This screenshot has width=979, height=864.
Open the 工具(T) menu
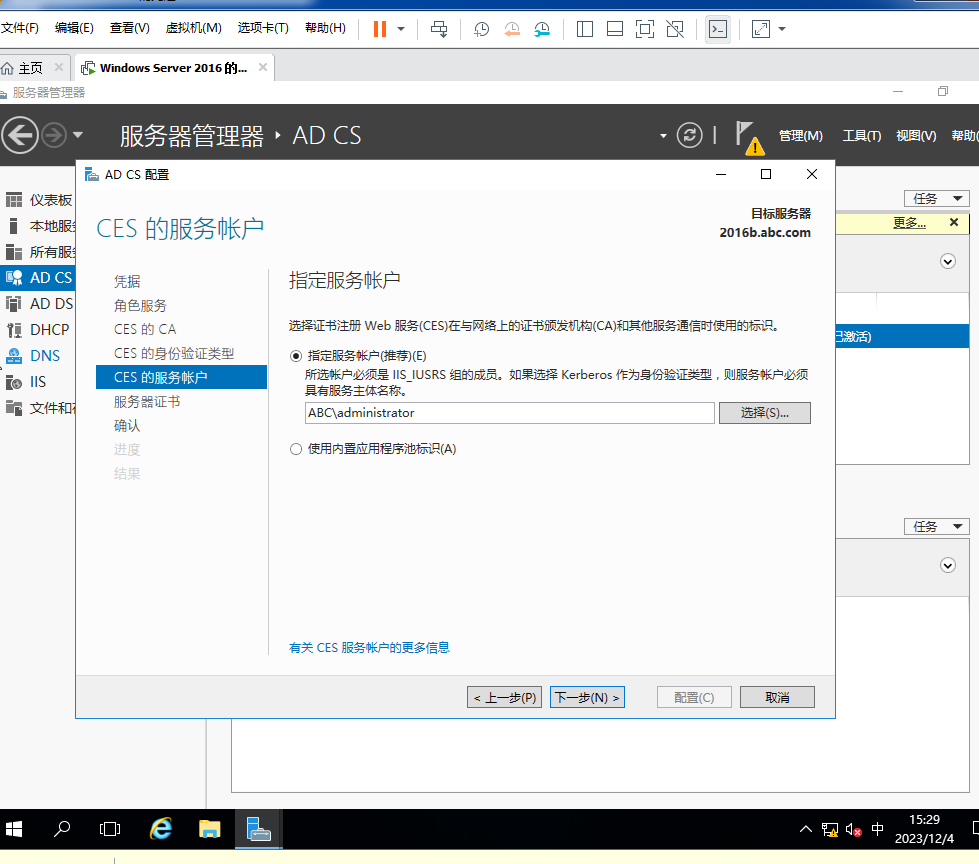click(x=862, y=135)
